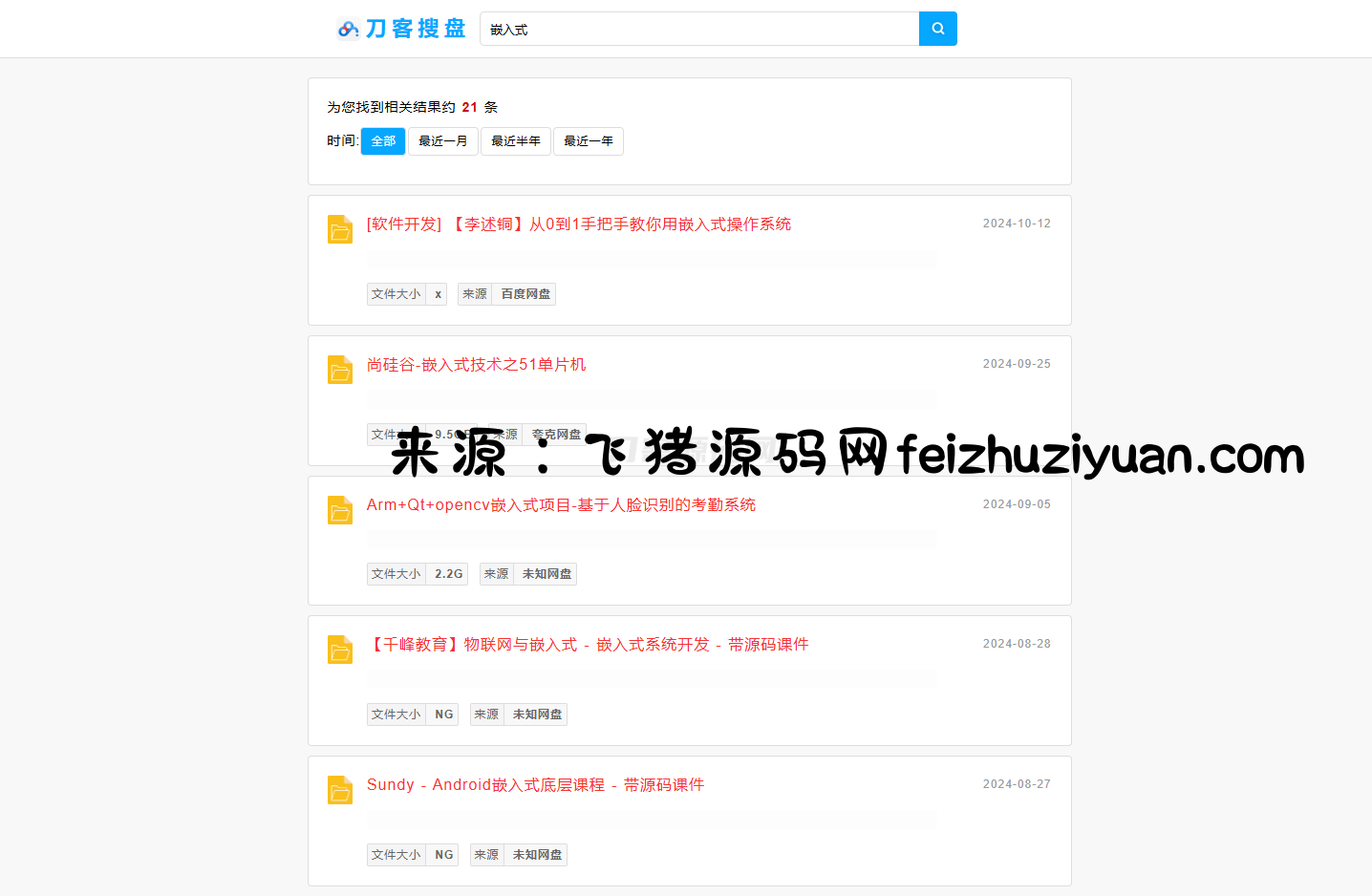Image resolution: width=1372 pixels, height=896 pixels.
Task: Filter results by 最近一年
Action: click(589, 141)
